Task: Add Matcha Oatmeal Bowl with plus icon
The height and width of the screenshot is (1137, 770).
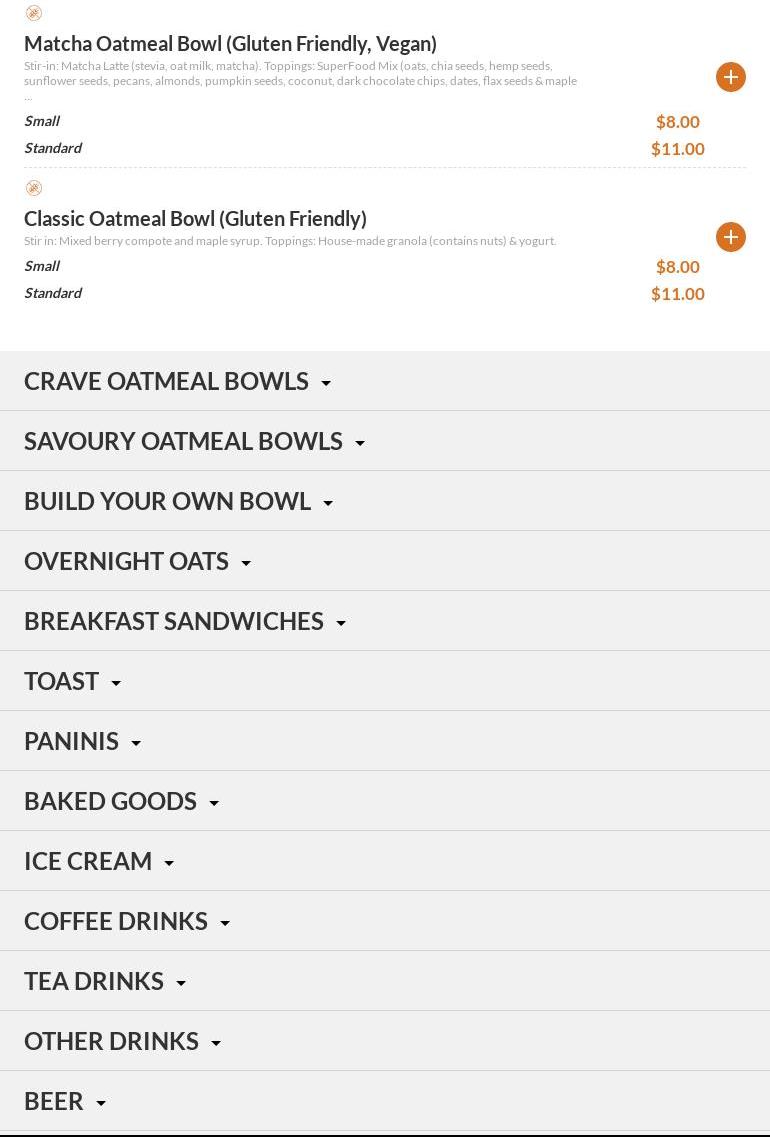Action: coord(731,77)
